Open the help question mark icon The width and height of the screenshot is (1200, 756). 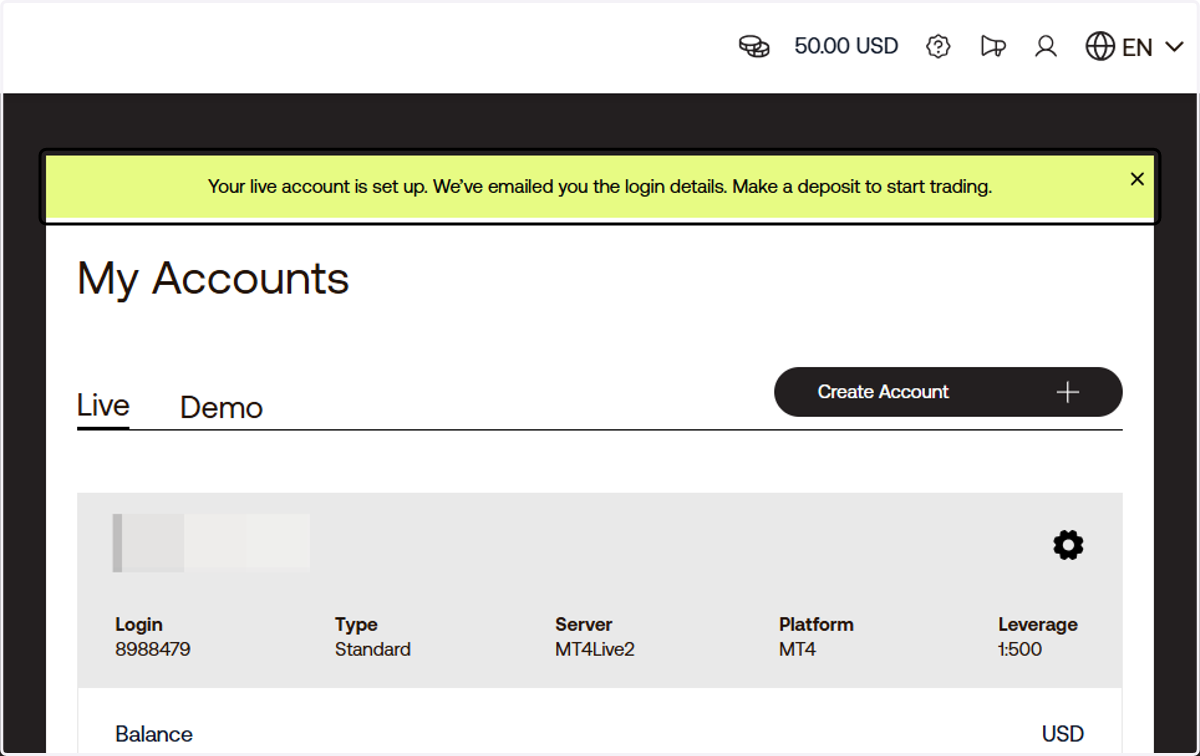(938, 46)
